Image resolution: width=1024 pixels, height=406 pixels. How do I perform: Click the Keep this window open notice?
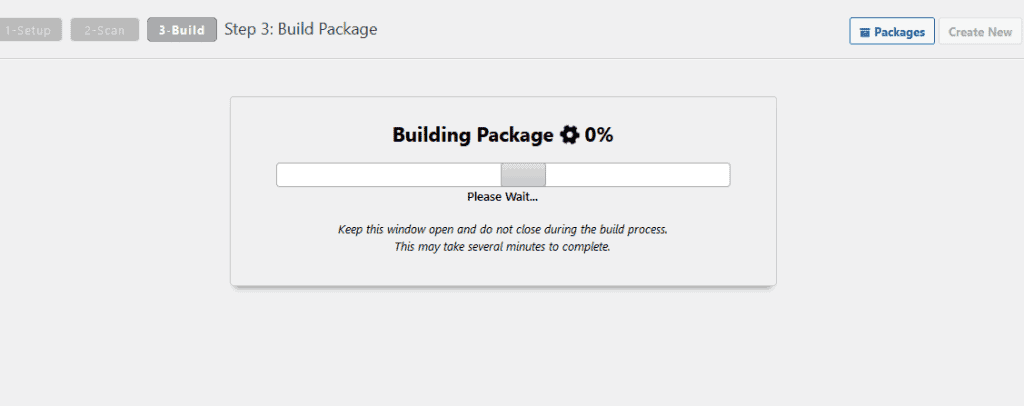502,229
